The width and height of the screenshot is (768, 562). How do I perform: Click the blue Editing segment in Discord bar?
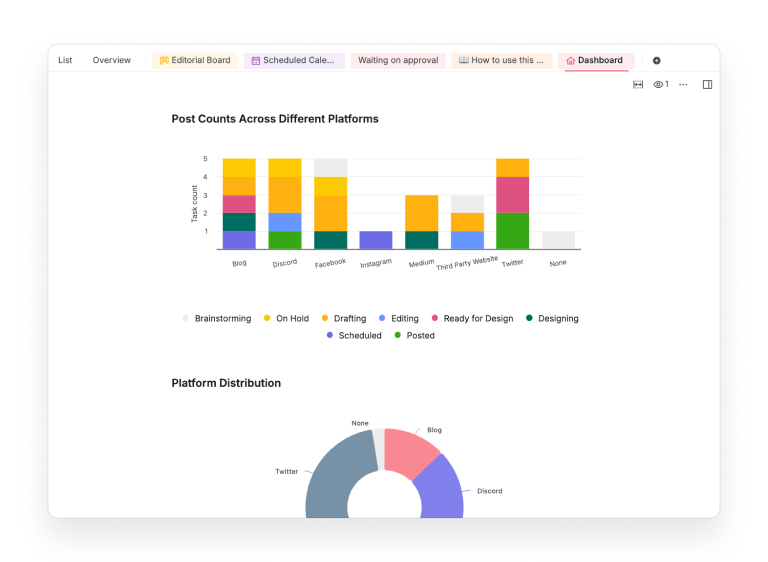point(285,222)
